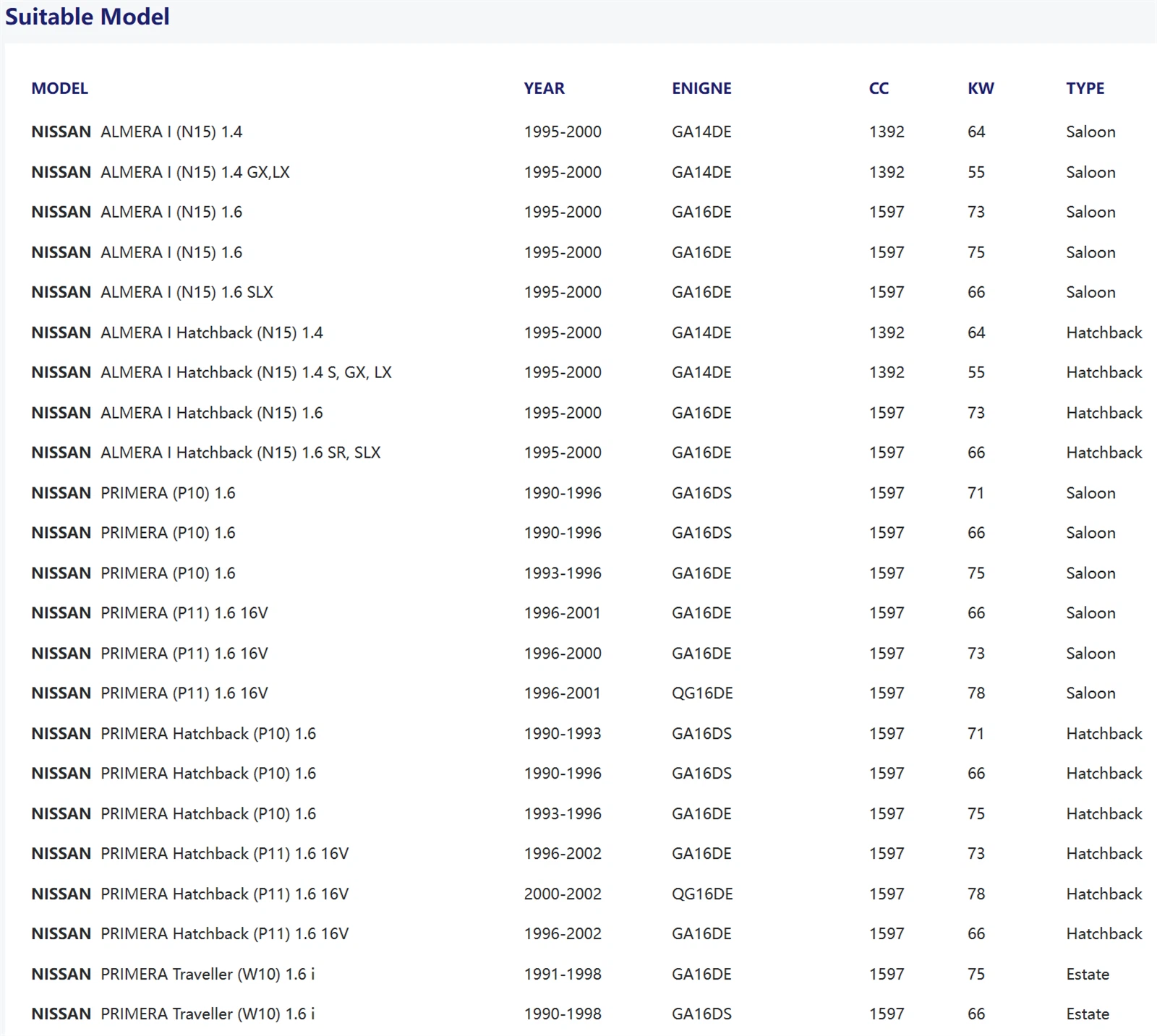Click the year 1990-1998 cell
The height and width of the screenshot is (1036, 1157).
pos(563,1014)
